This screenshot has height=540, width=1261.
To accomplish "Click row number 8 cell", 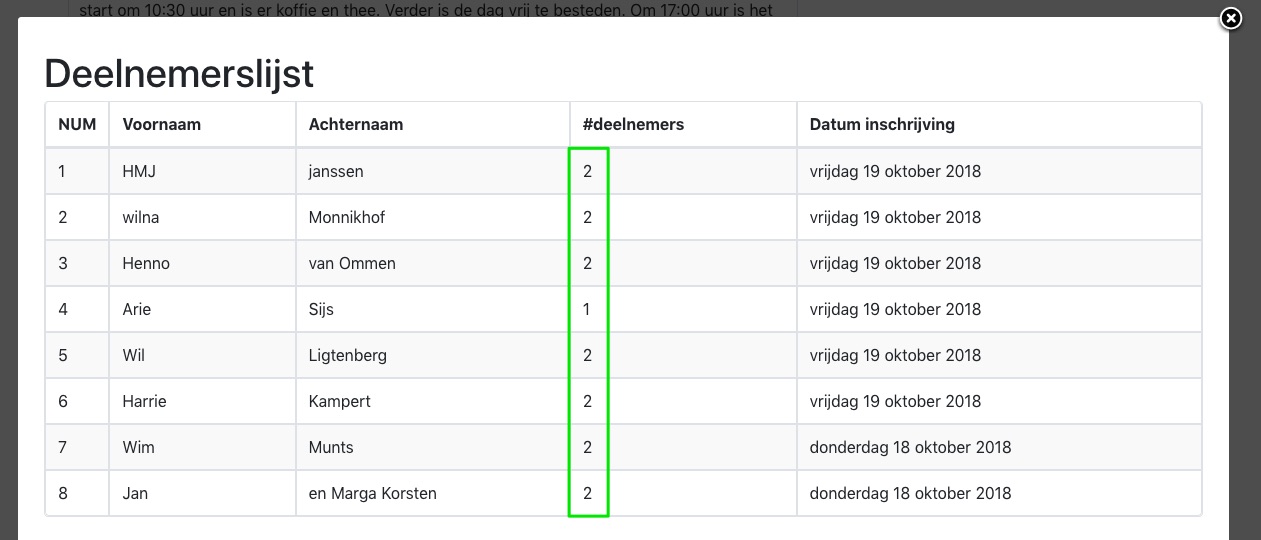I will tap(77, 493).
